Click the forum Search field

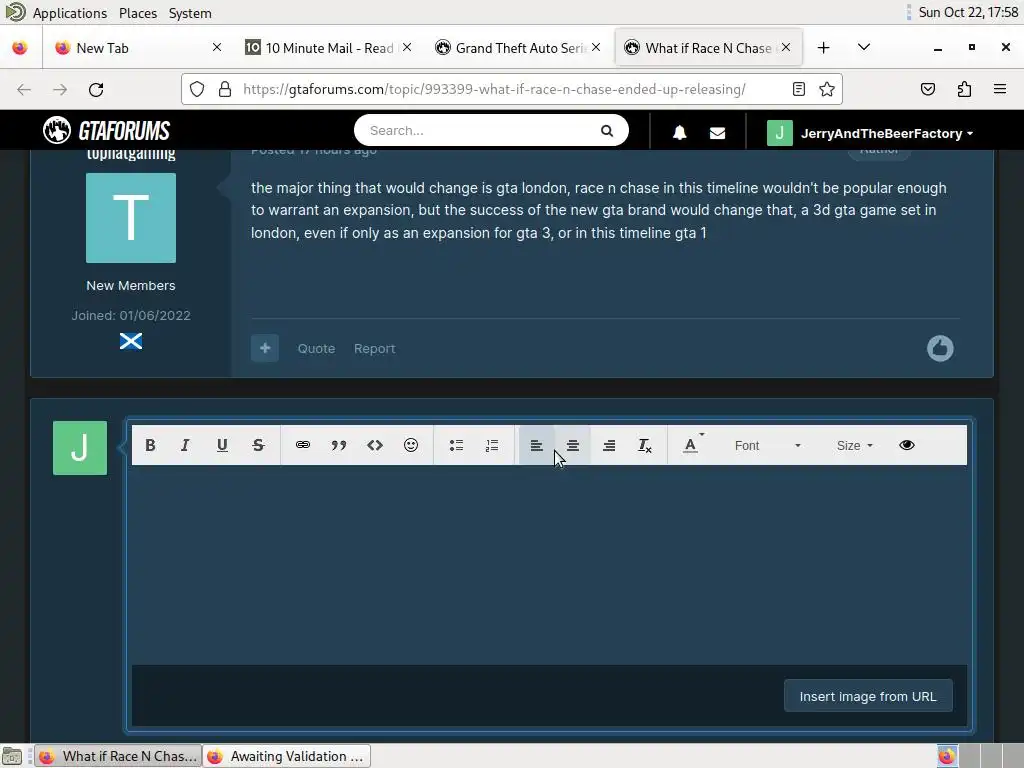(x=480, y=131)
